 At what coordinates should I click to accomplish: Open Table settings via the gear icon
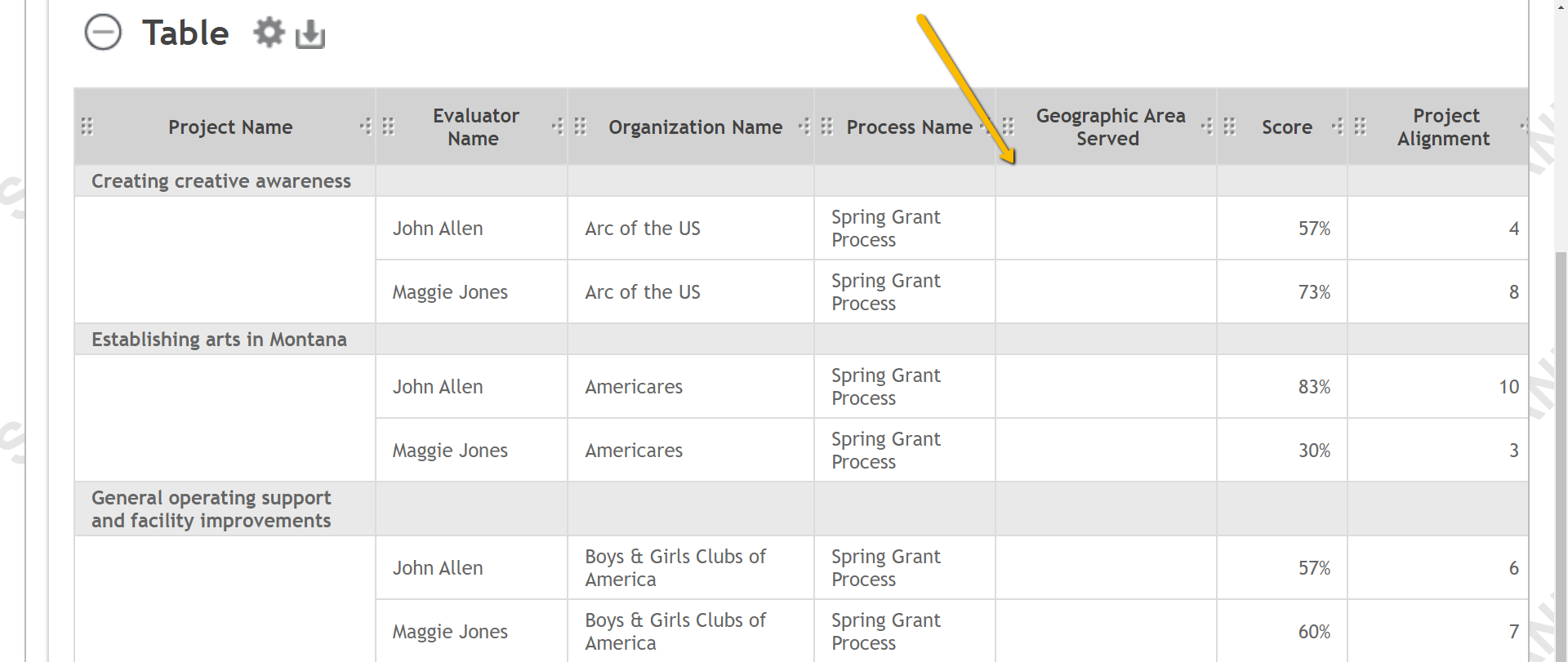click(x=269, y=33)
